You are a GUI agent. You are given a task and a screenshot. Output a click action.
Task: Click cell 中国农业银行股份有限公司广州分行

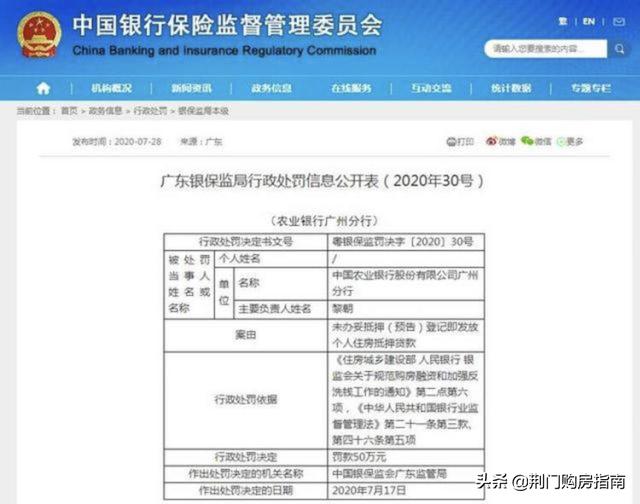point(406,283)
